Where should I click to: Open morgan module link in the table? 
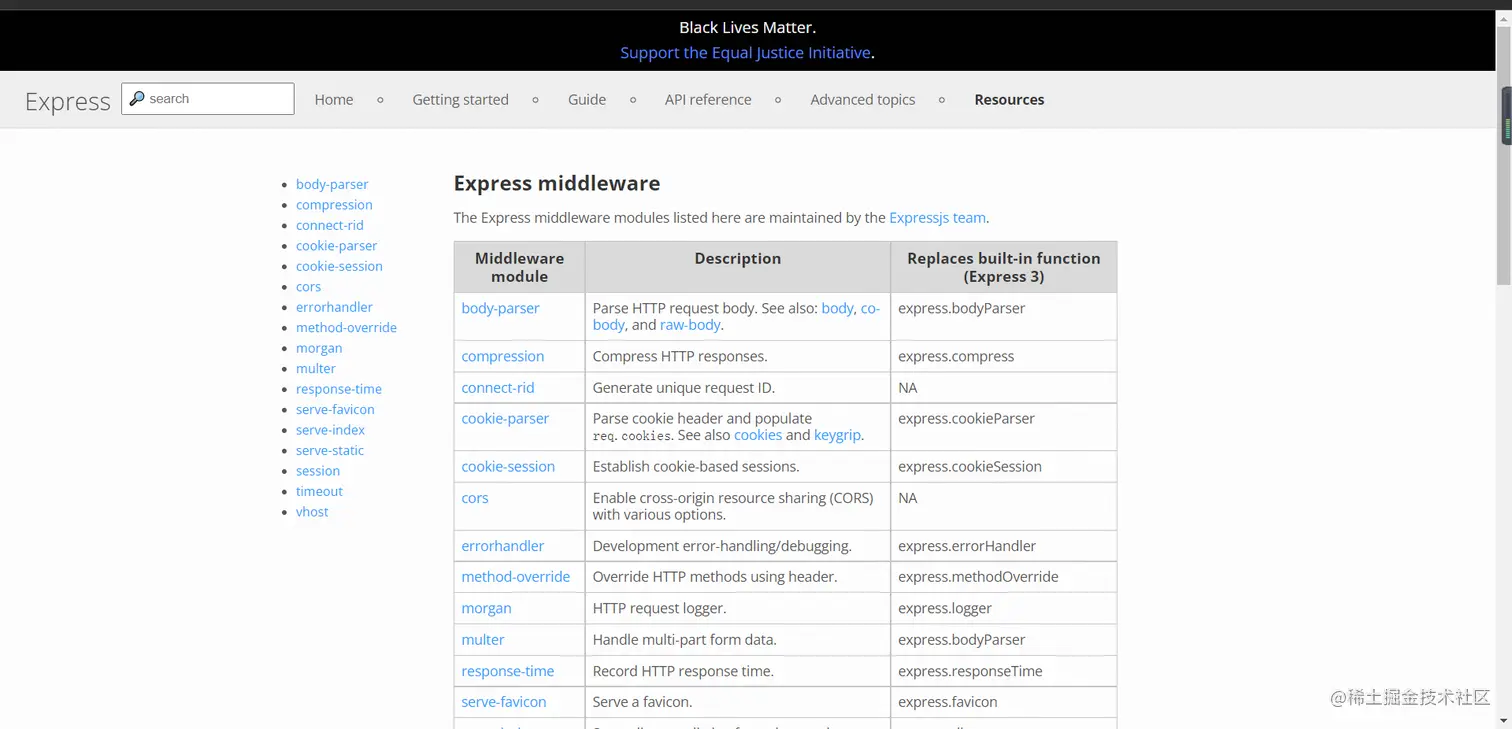click(486, 608)
